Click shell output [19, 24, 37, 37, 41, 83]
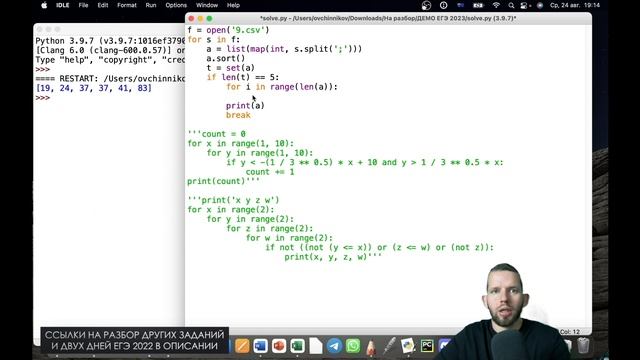 (x=93, y=88)
